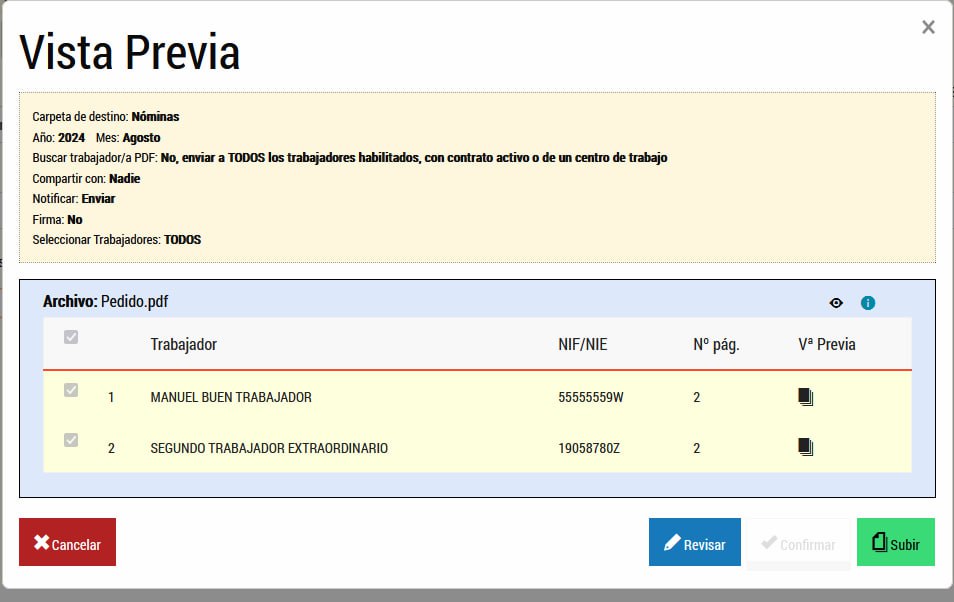Screen dimensions: 954x602
Task: Click the Compartir con value Nadie
Action: tap(125, 178)
